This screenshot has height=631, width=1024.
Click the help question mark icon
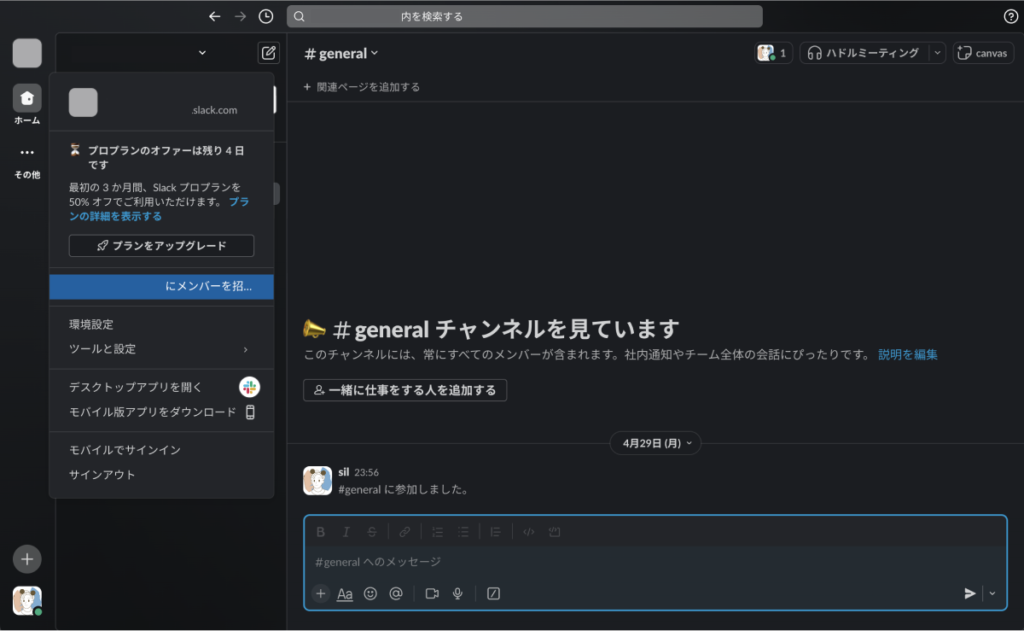(1010, 16)
